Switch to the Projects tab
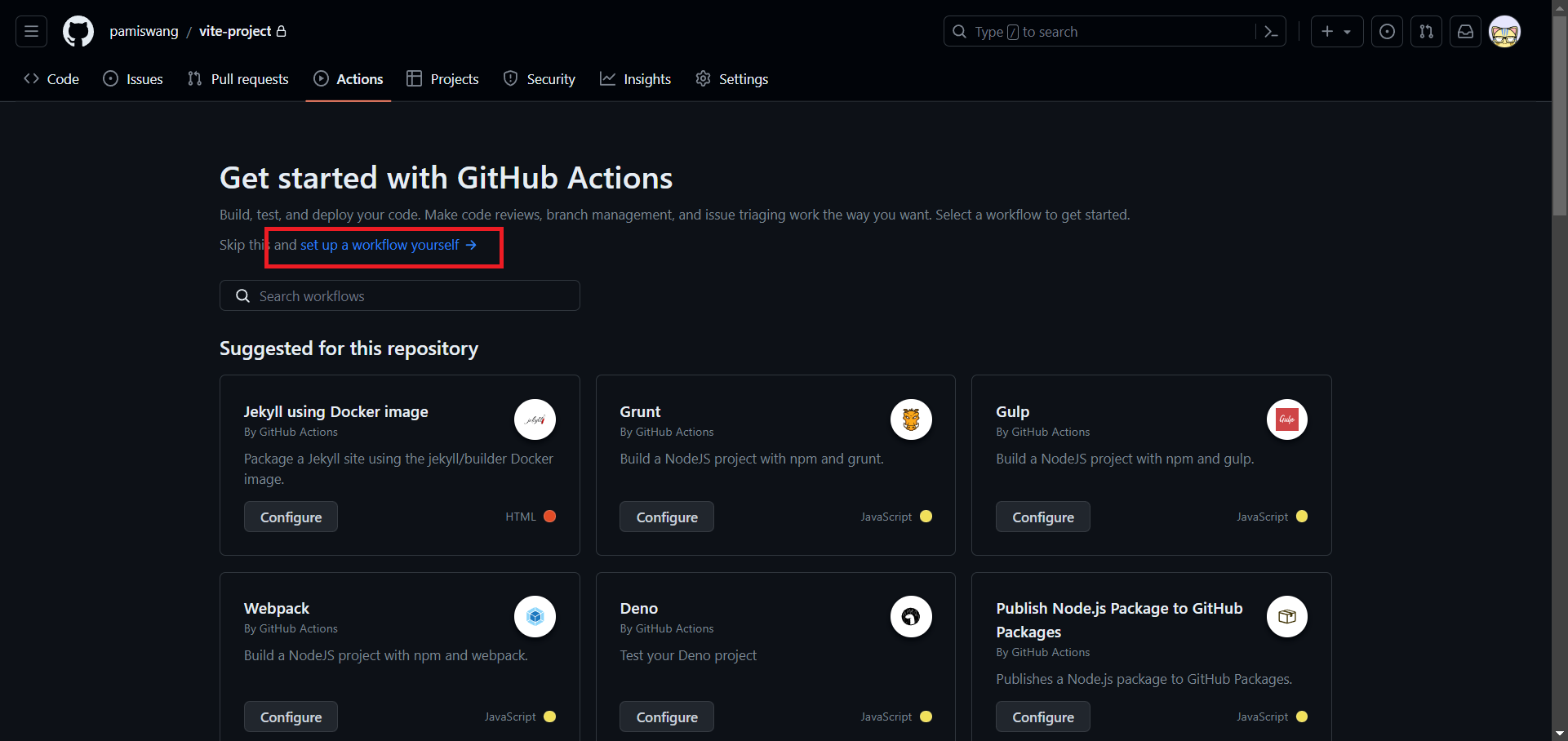 pos(442,79)
